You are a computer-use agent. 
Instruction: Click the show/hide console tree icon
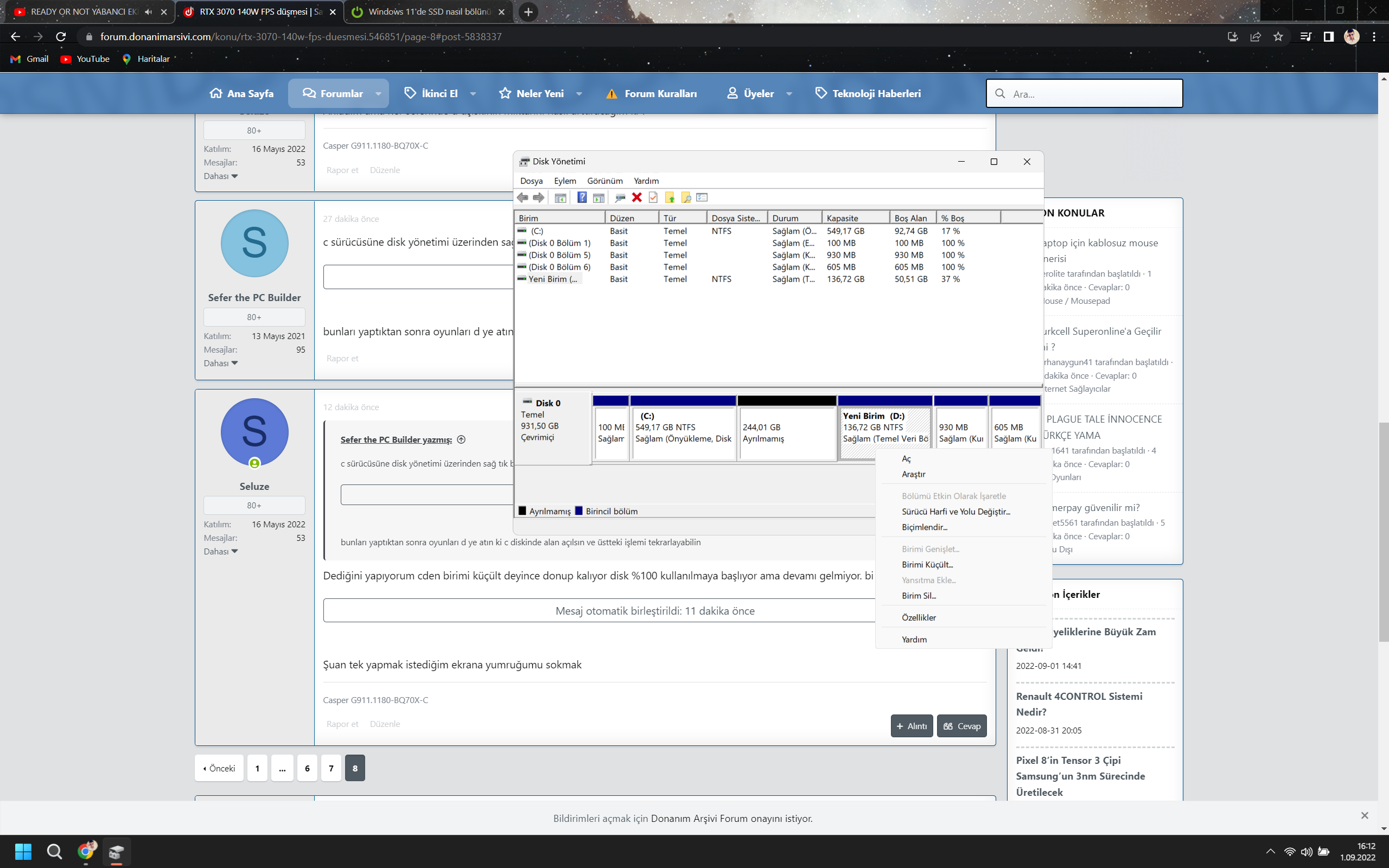560,197
